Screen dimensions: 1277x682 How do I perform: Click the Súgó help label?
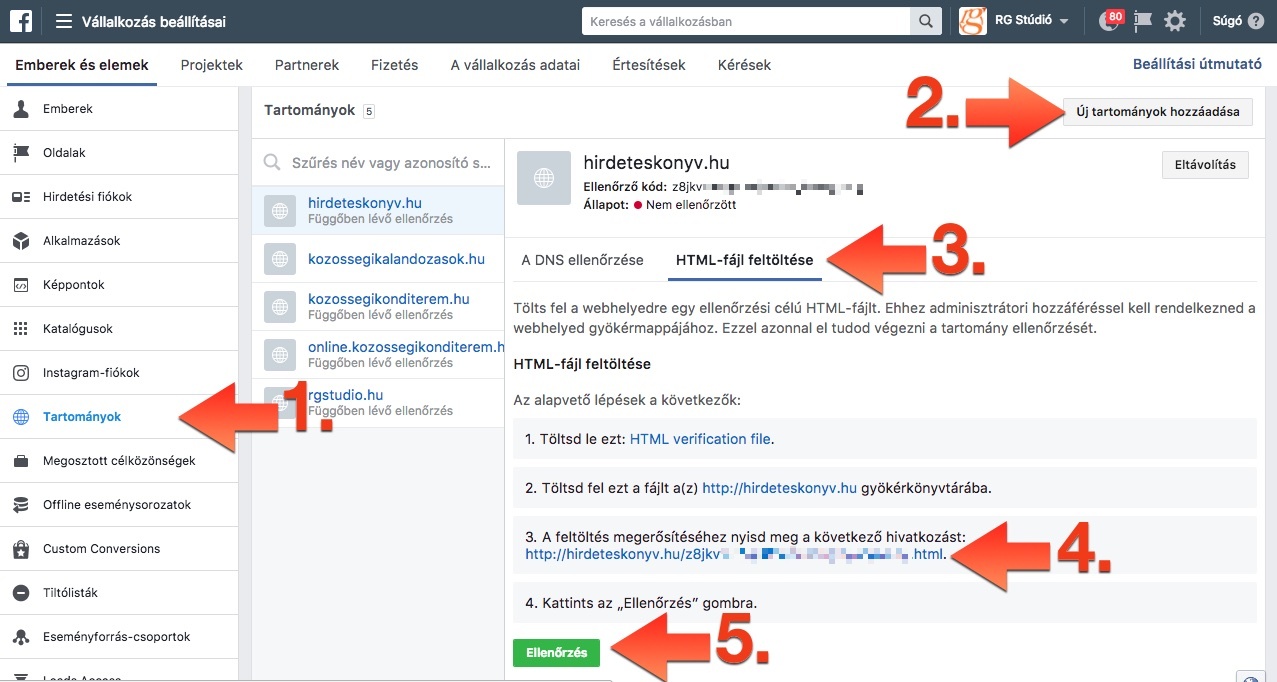pos(1227,21)
